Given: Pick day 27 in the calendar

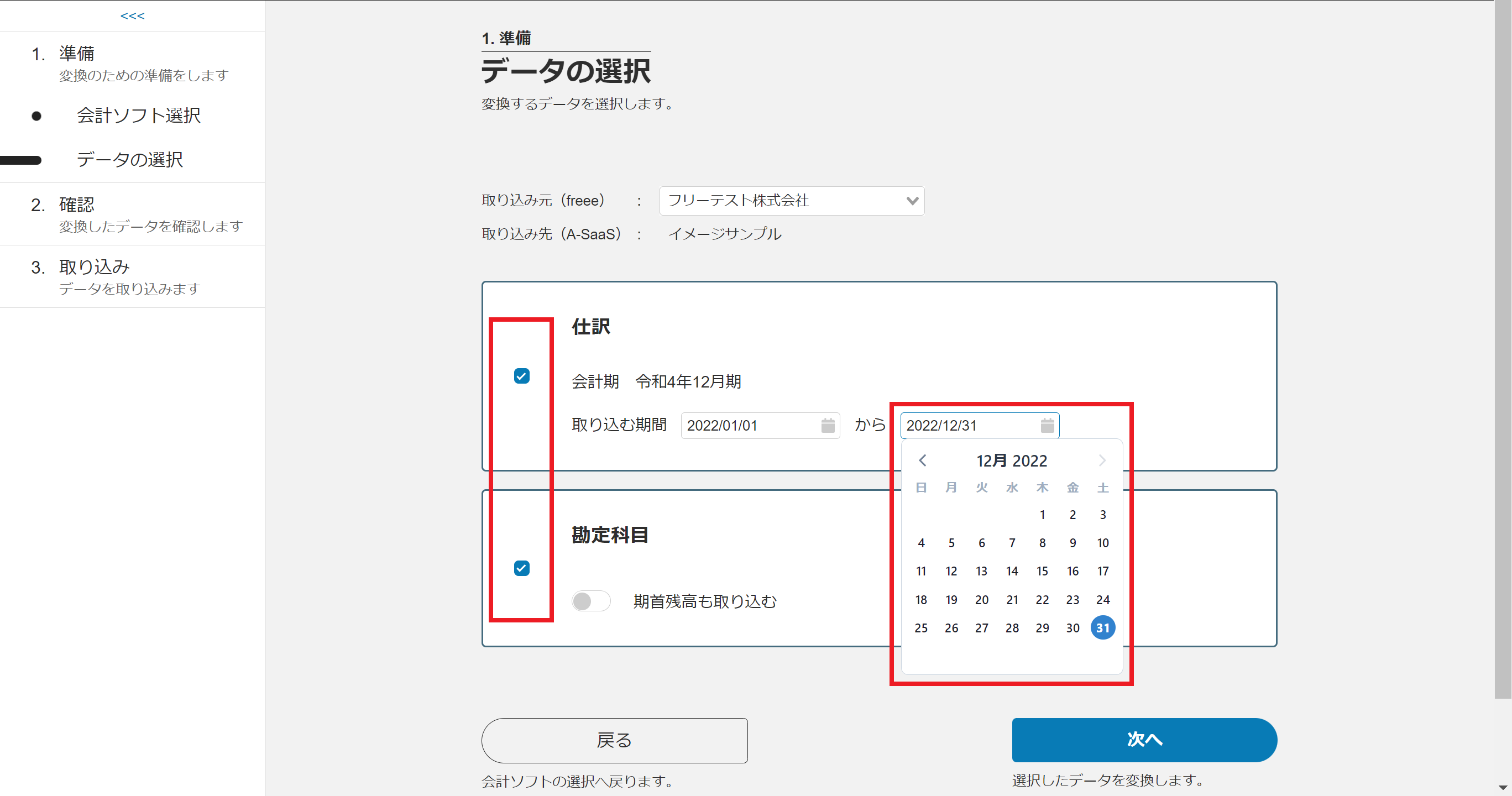Looking at the screenshot, I should coord(981,628).
